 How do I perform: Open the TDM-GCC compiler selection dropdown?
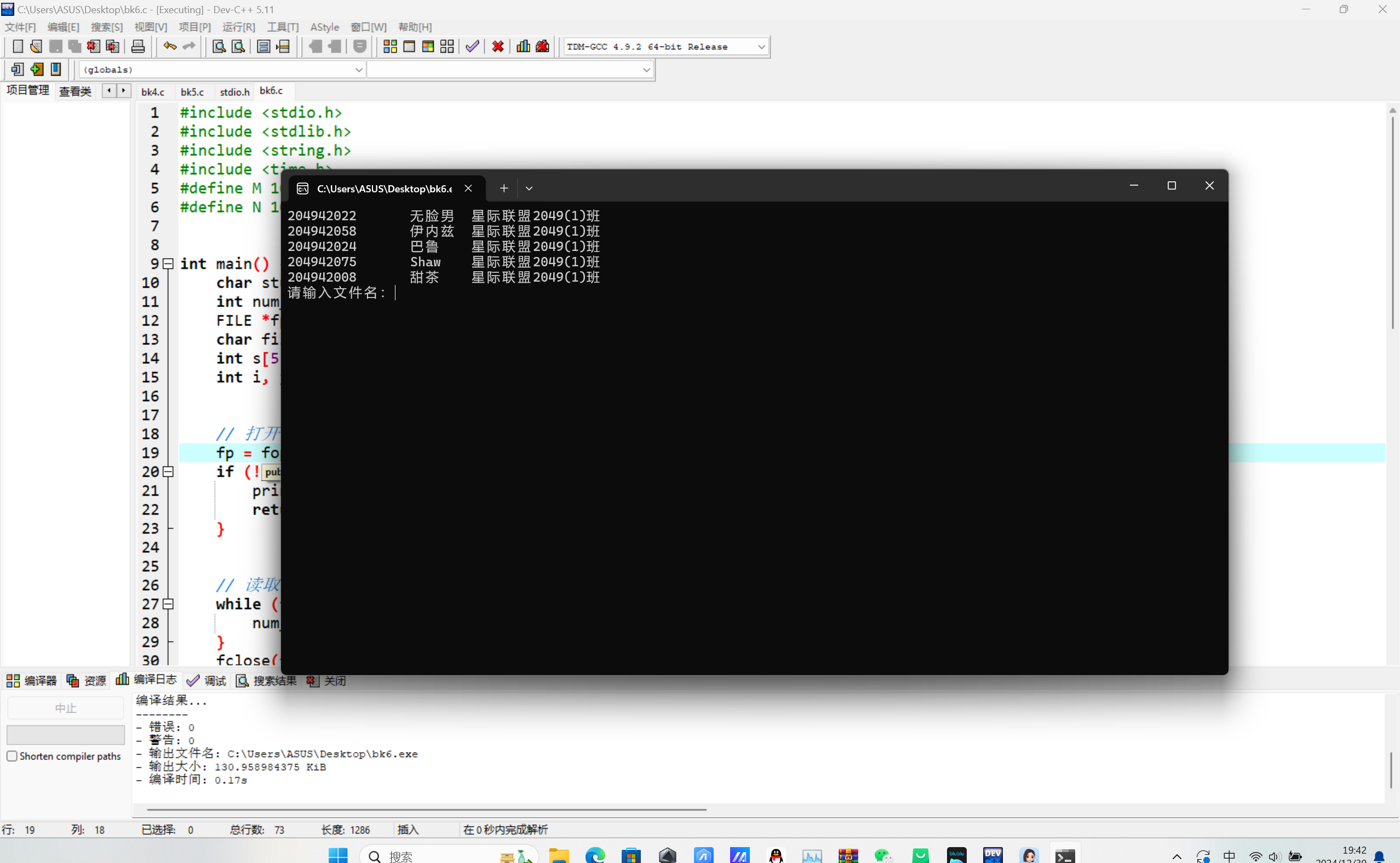click(761, 47)
